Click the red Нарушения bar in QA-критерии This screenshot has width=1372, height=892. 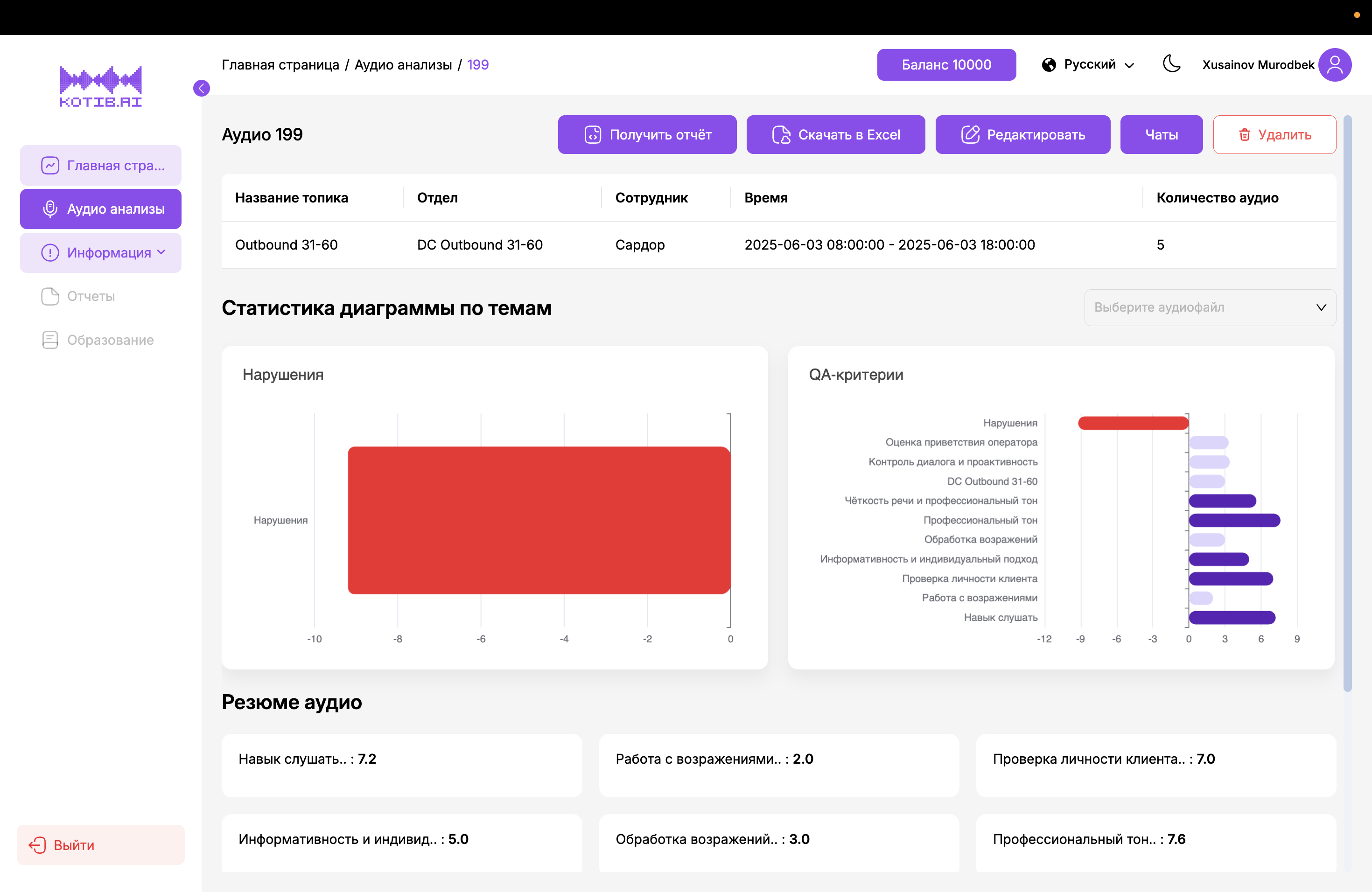tap(1133, 423)
